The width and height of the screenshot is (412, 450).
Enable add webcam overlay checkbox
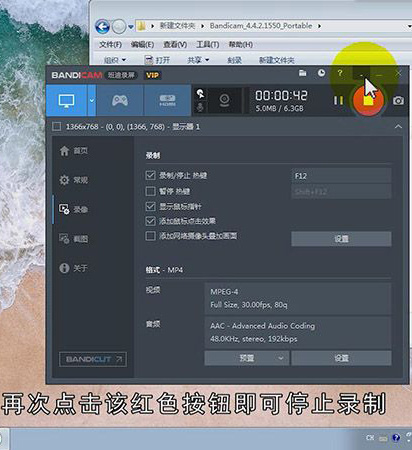(x=150, y=236)
